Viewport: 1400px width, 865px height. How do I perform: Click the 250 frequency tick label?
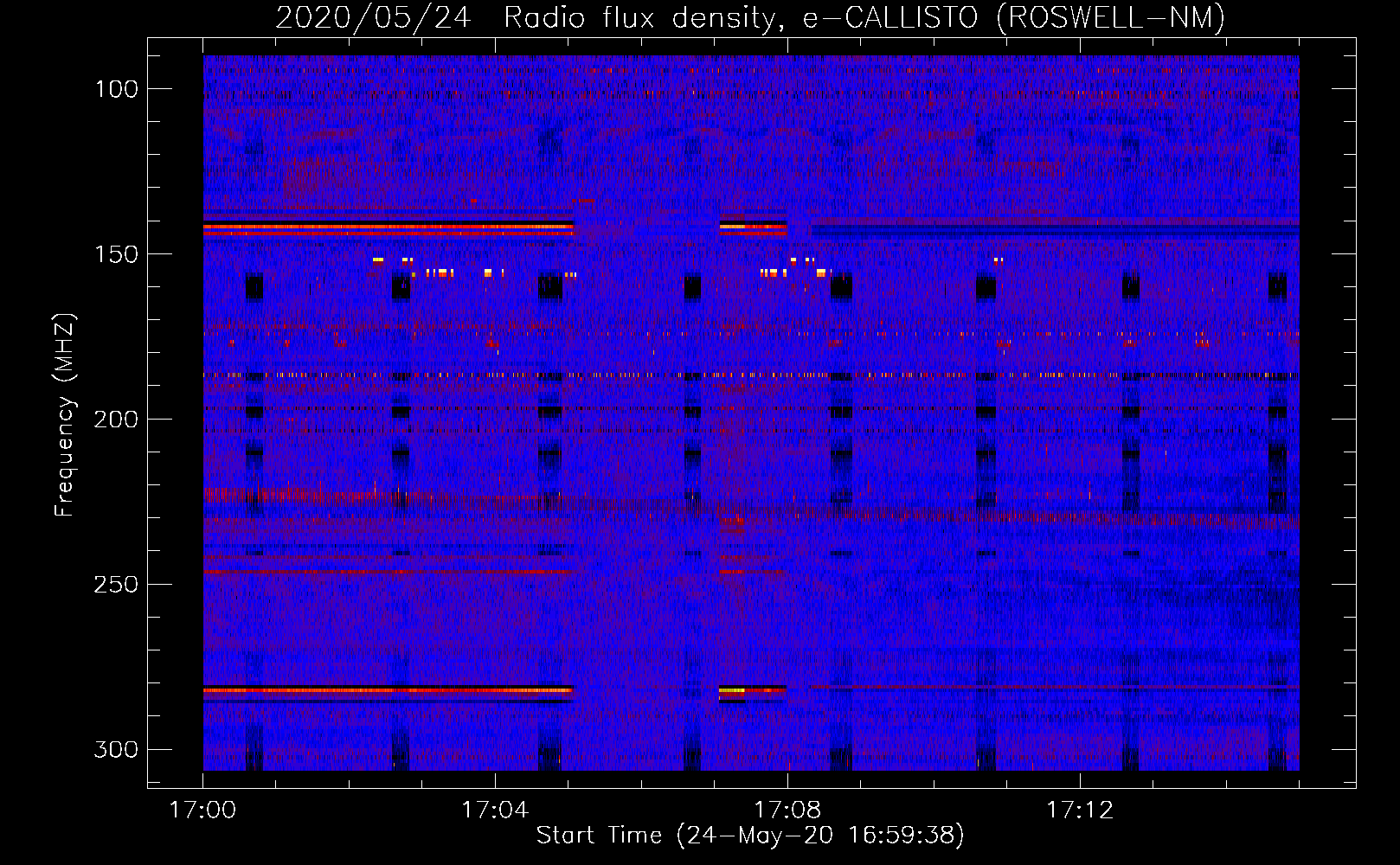click(x=117, y=585)
